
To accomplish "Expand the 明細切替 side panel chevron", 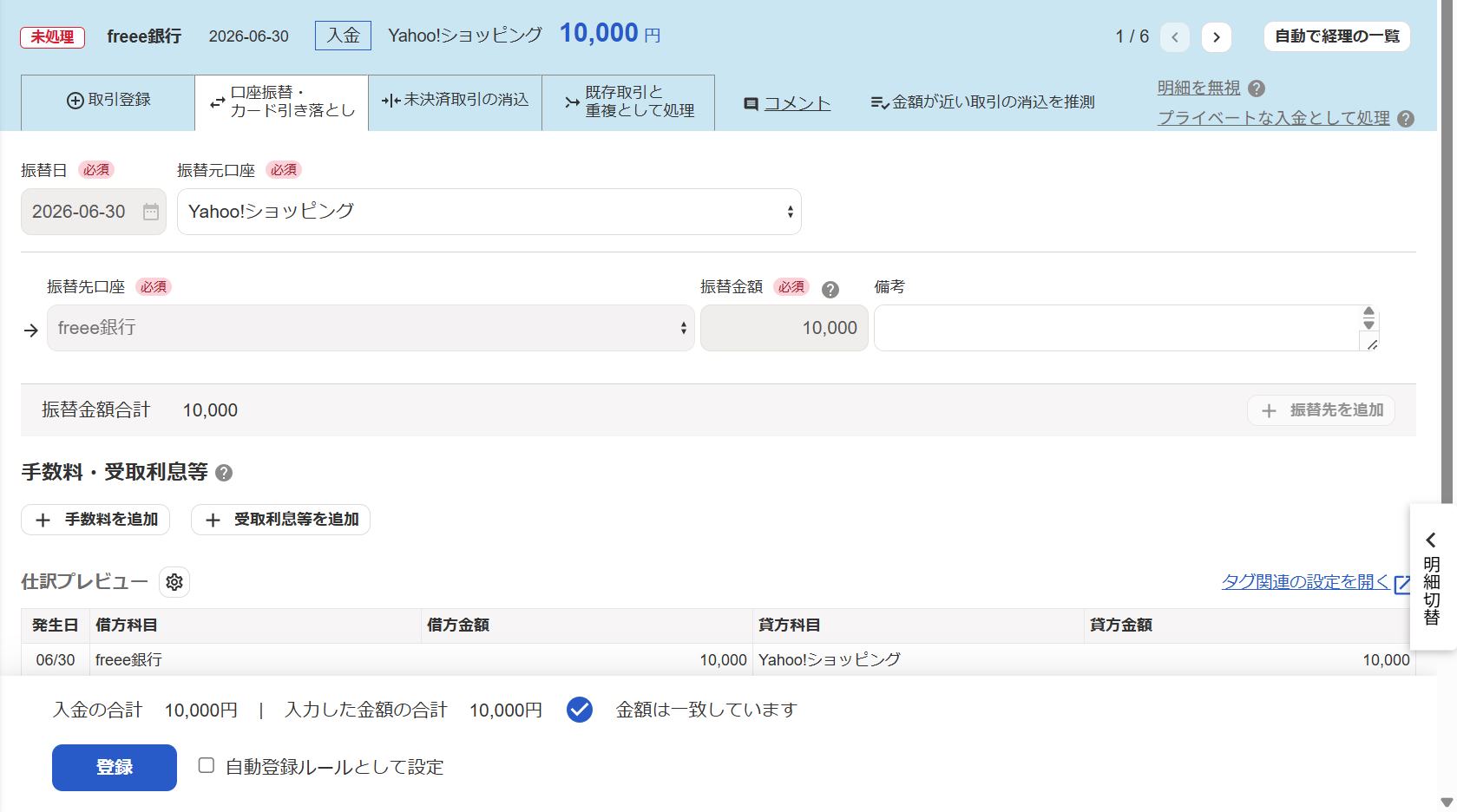I will click(1431, 540).
